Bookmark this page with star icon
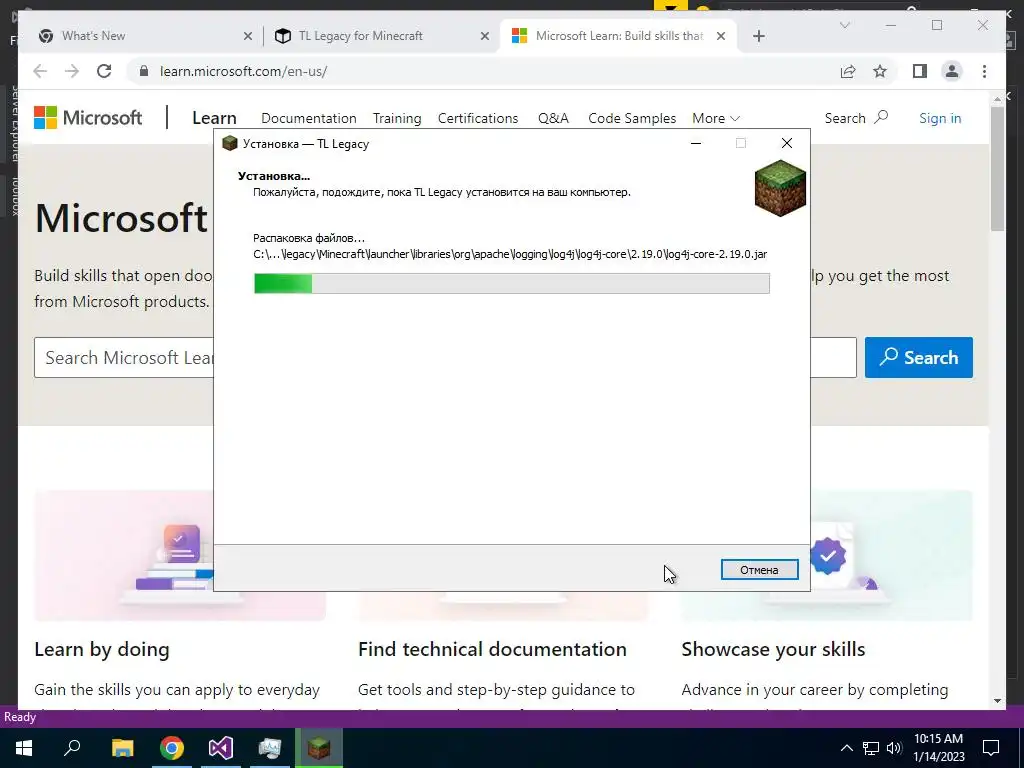The height and width of the screenshot is (768, 1024). (x=880, y=71)
